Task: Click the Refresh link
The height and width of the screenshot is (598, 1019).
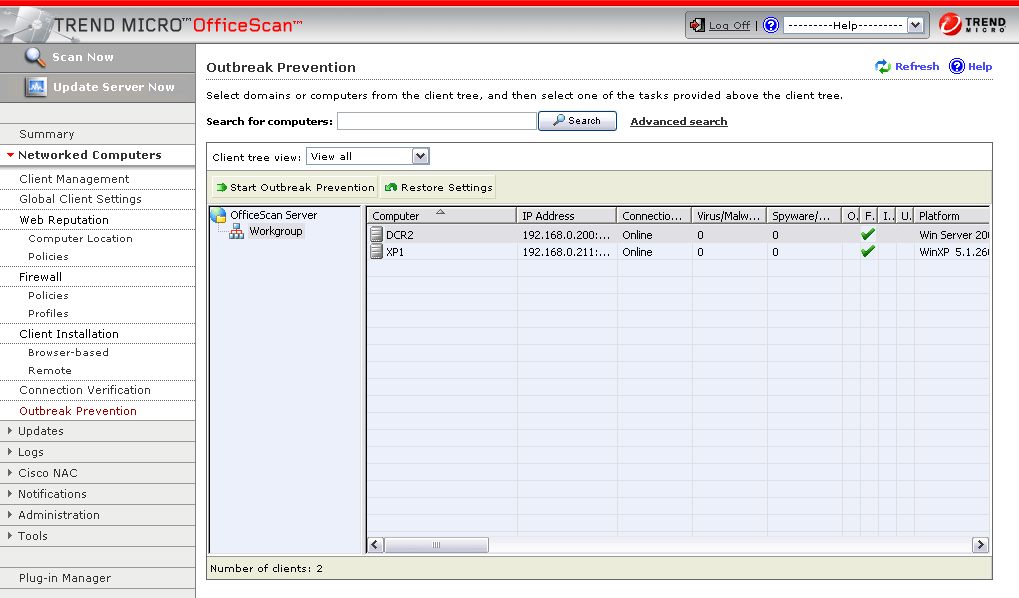Action: pyautogui.click(x=917, y=66)
